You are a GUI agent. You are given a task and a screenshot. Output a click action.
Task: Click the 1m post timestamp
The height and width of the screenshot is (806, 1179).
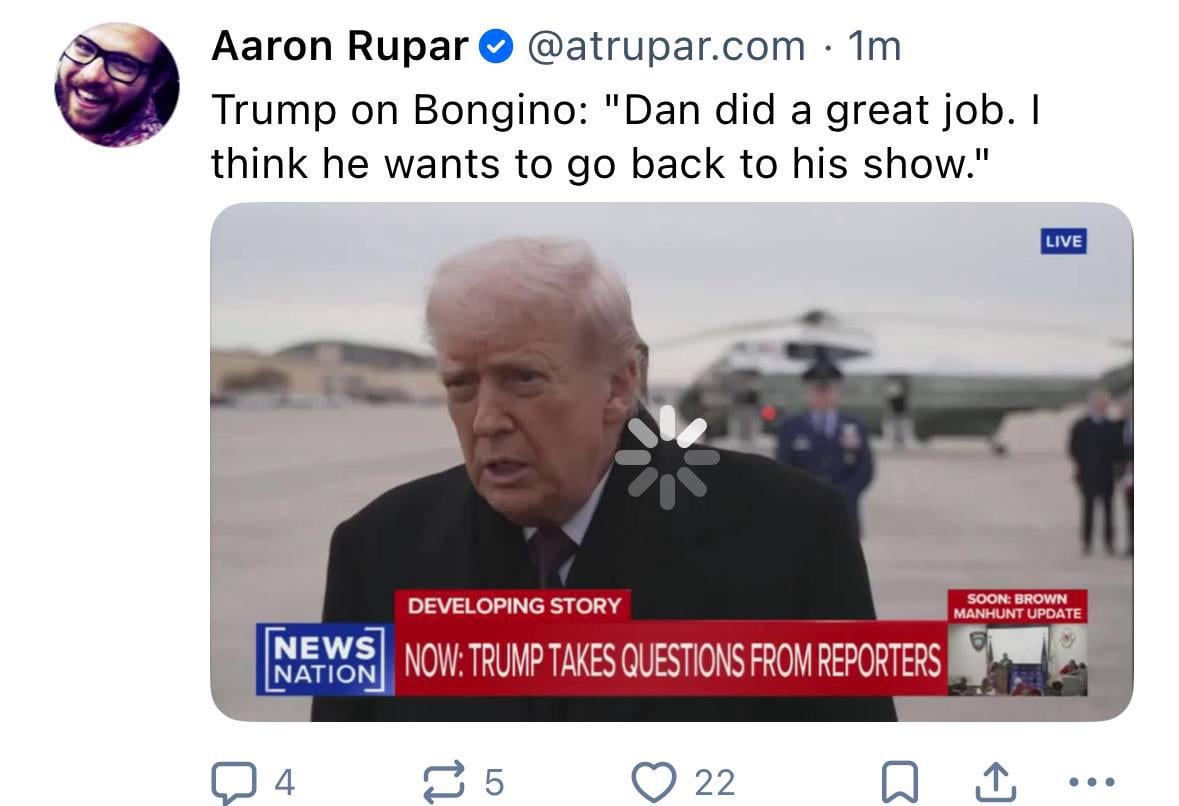[874, 47]
